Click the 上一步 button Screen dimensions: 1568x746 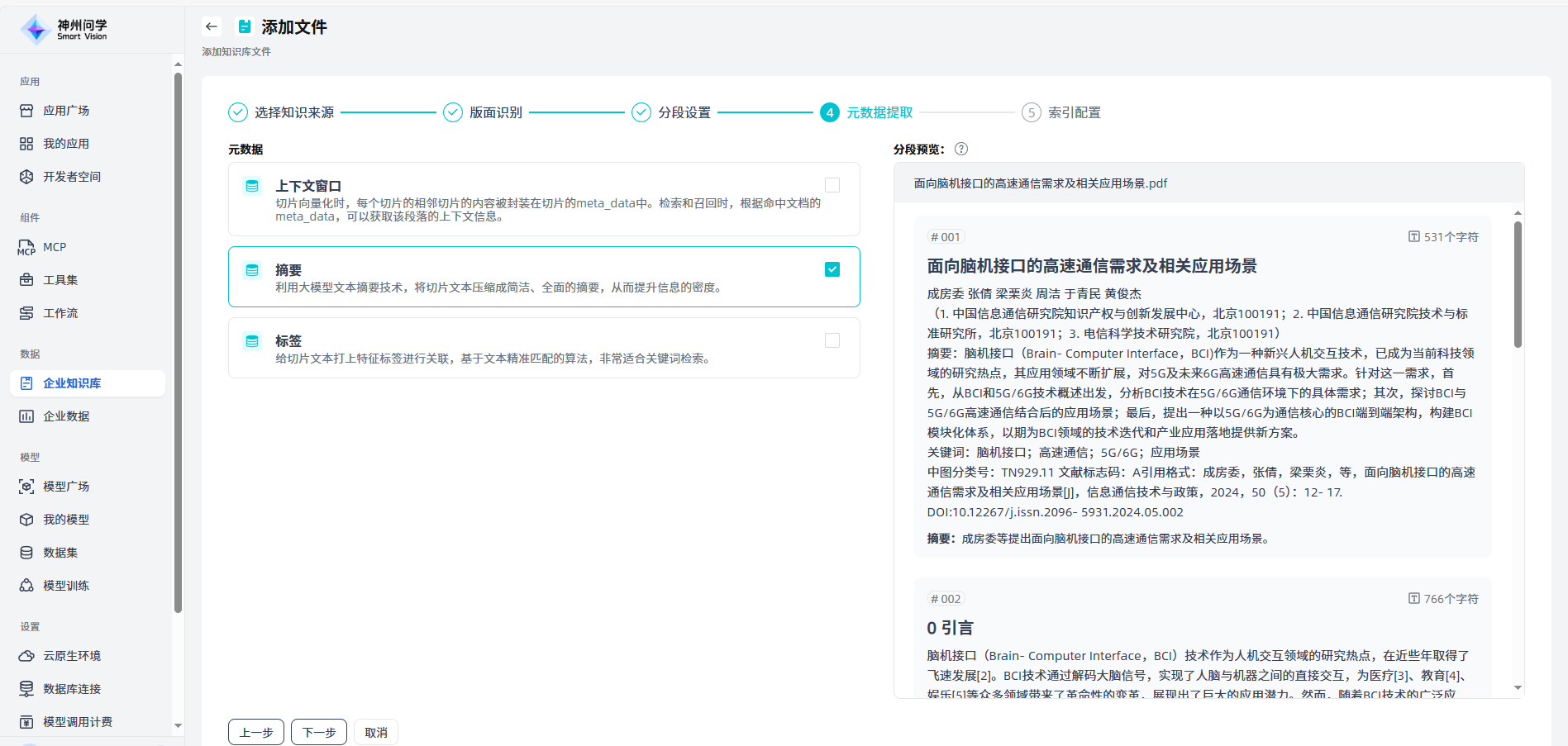coord(255,733)
